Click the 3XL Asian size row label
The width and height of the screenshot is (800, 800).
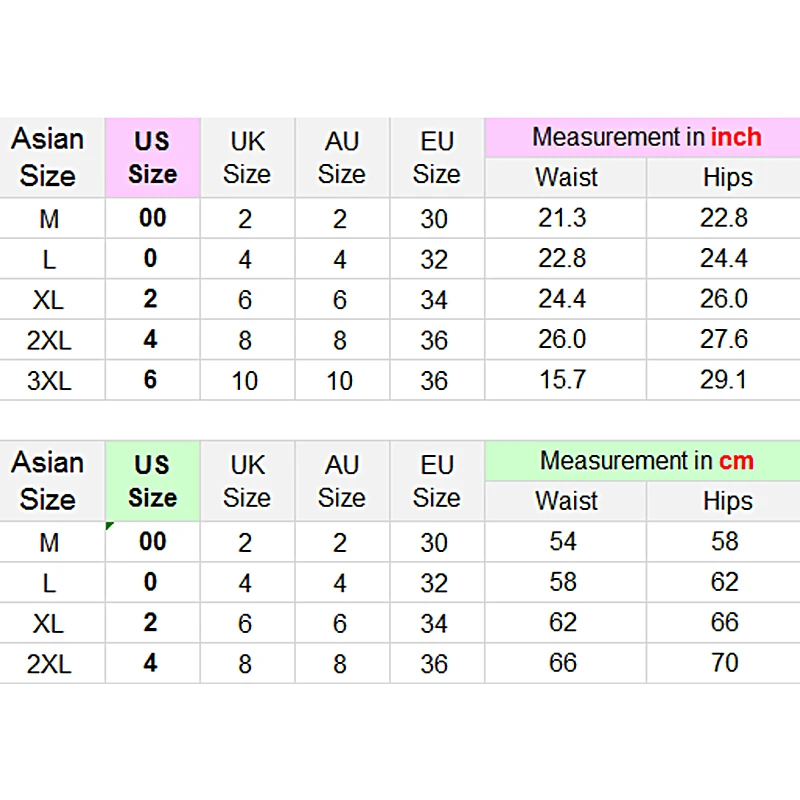(x=49, y=381)
